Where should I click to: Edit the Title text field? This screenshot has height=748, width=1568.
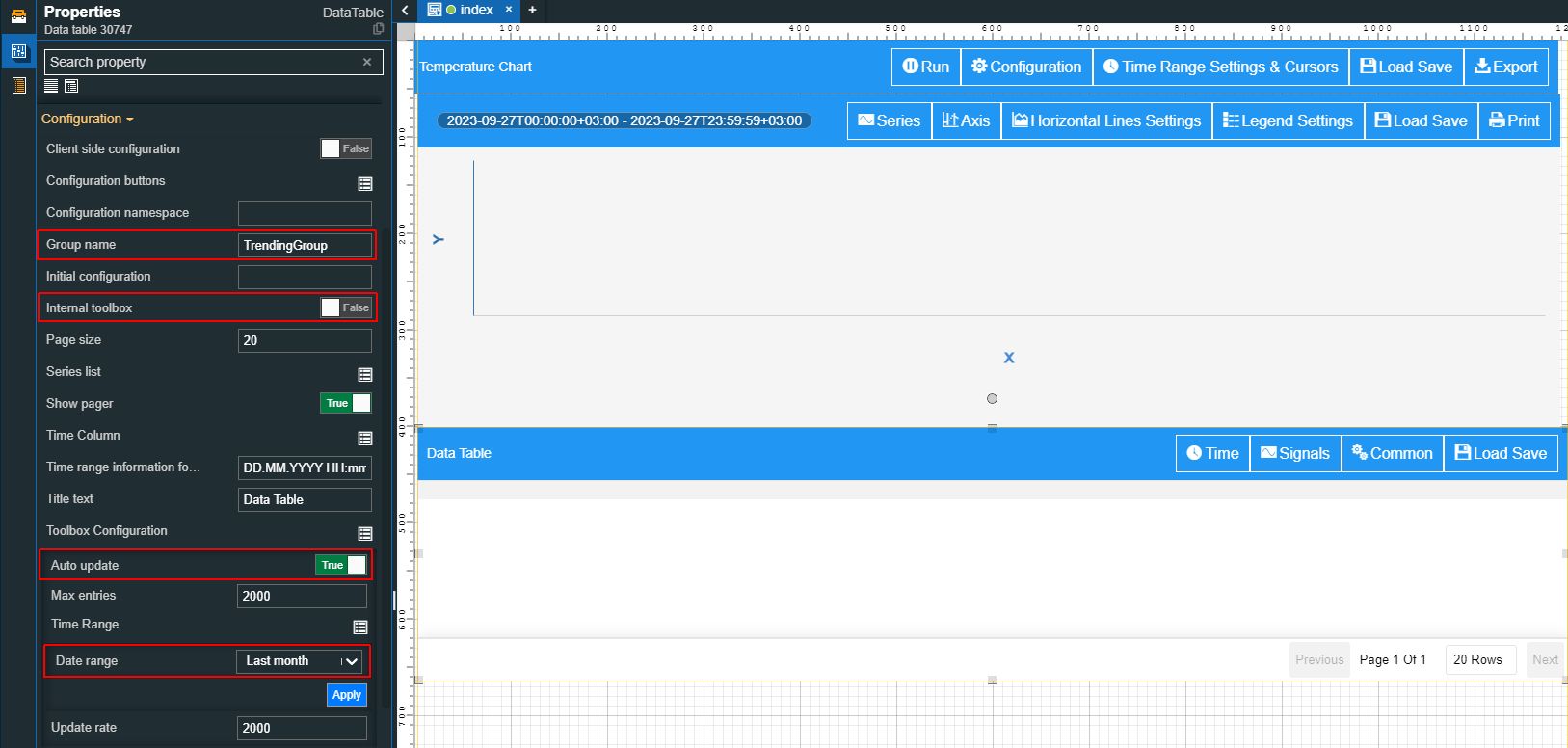point(305,499)
